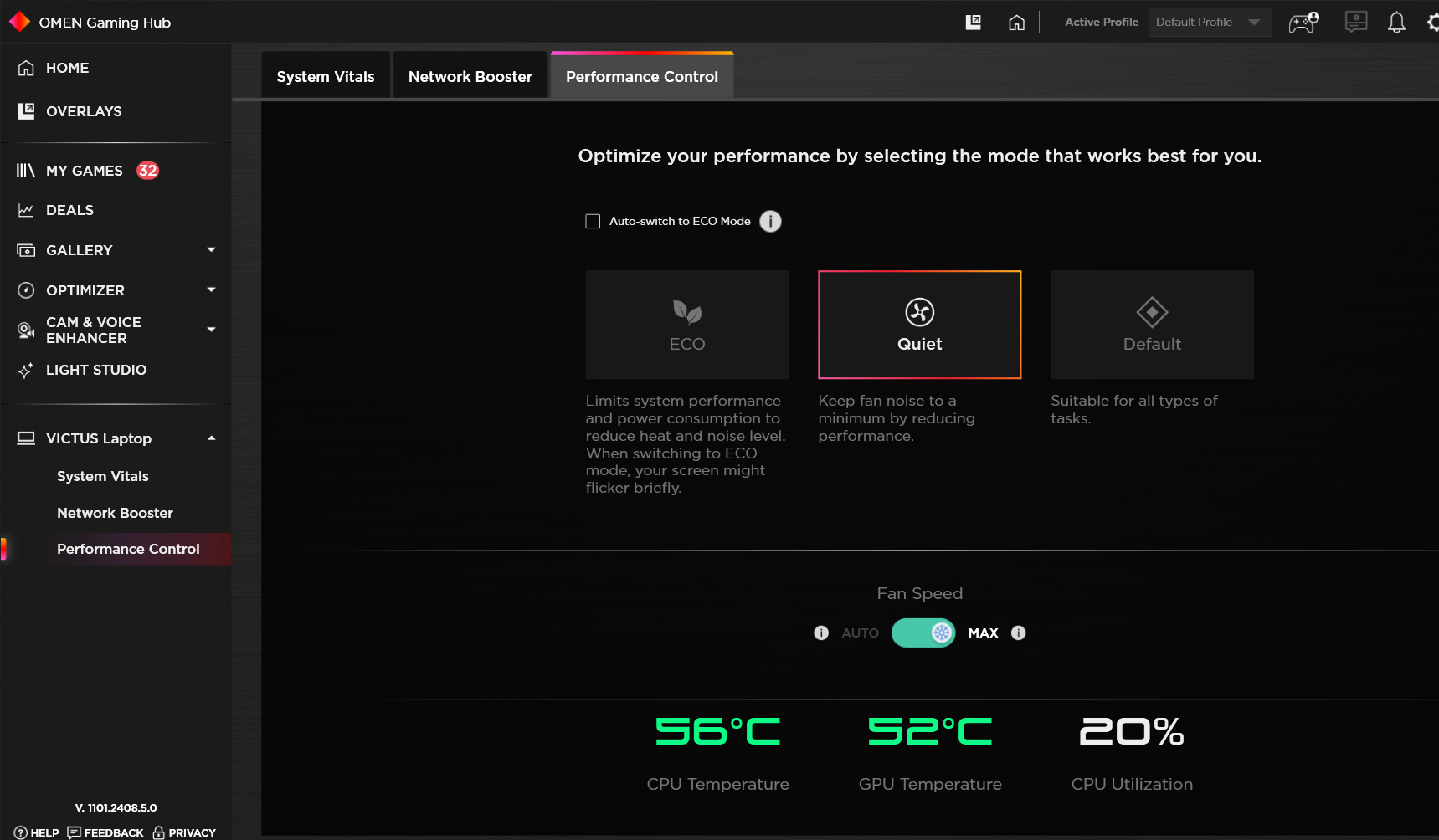The width and height of the screenshot is (1439, 840).
Task: Enable Auto-switch to ECO Mode checkbox
Action: [593, 221]
